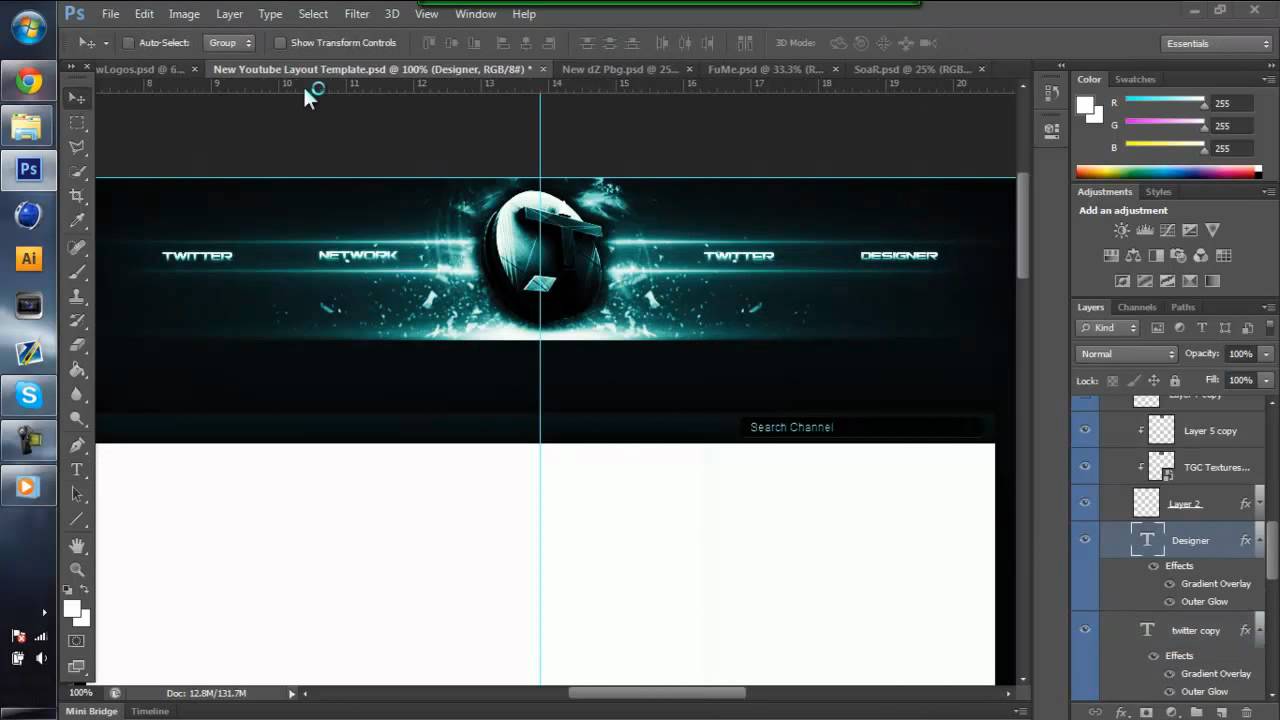This screenshot has width=1280, height=720.
Task: Add a Curves adjustment
Action: [x=1167, y=231]
